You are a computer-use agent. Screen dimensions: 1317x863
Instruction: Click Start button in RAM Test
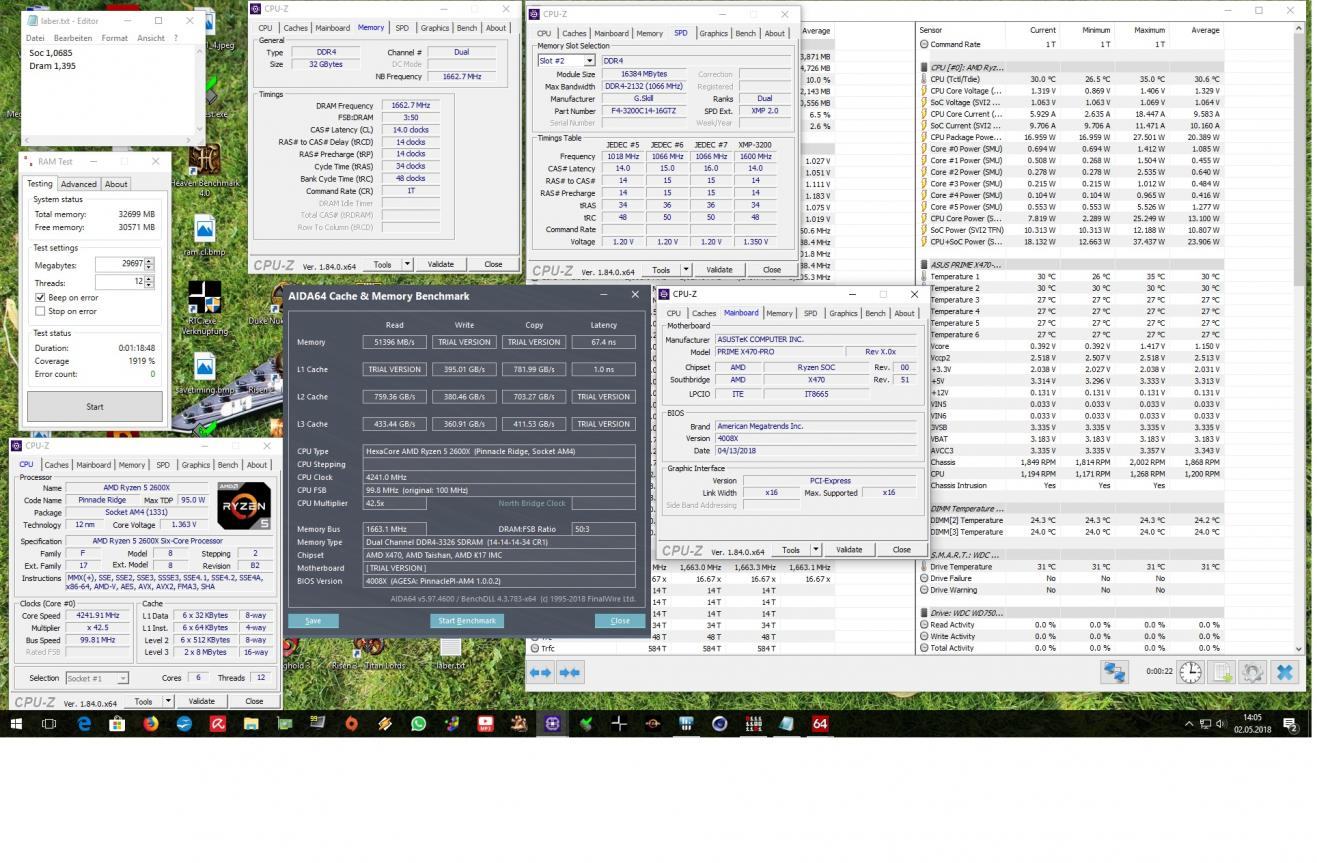coord(94,406)
